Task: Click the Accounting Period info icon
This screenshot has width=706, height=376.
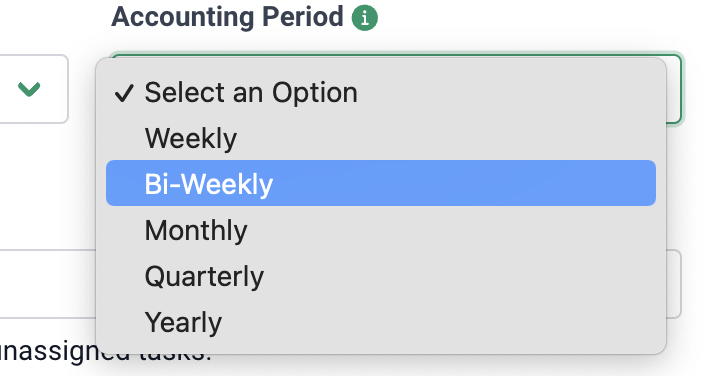Action: [x=365, y=18]
